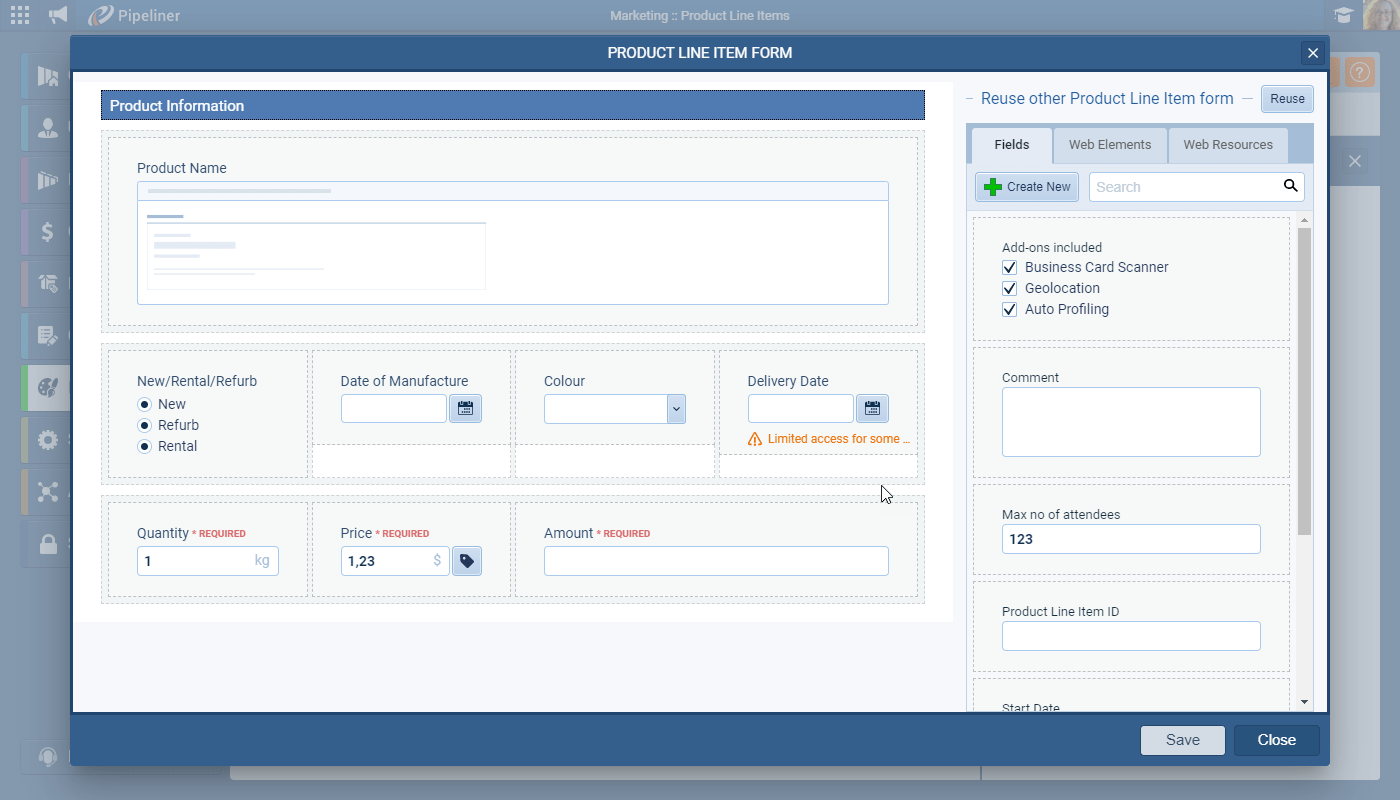The height and width of the screenshot is (800, 1400).
Task: Toggle the Geolocation checkbox
Action: tap(1010, 289)
